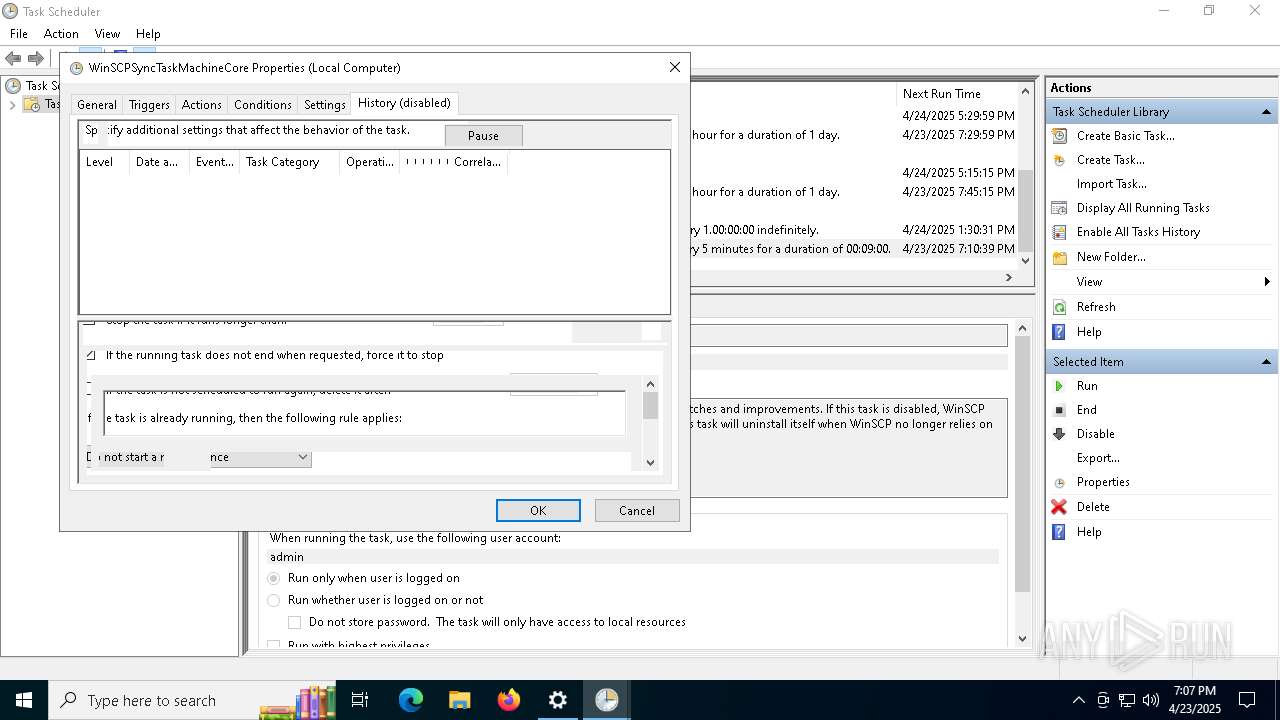Switch to the Conditions tab
1280x720 pixels.
(263, 105)
